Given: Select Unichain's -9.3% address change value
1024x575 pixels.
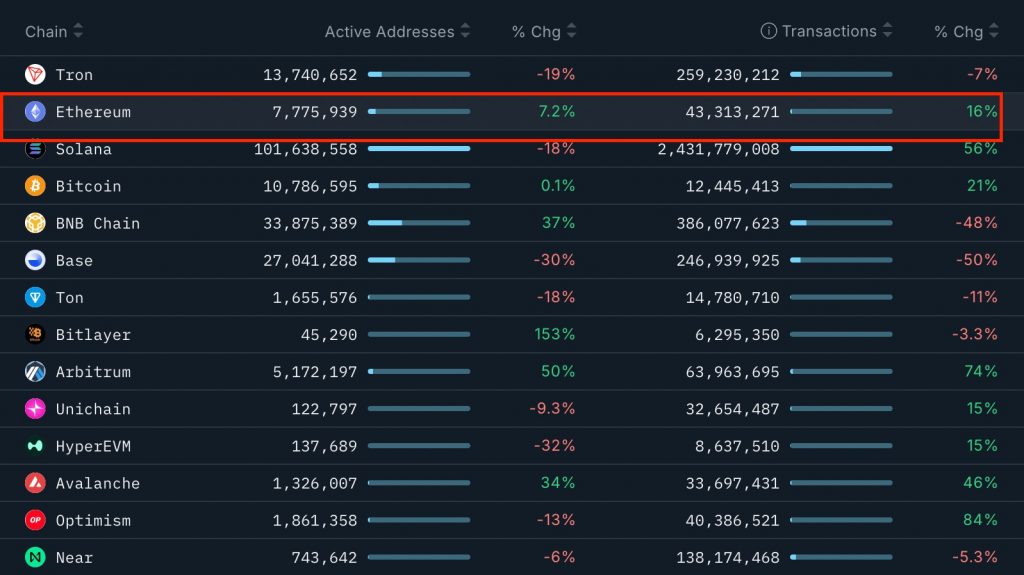Looking at the screenshot, I should [552, 409].
